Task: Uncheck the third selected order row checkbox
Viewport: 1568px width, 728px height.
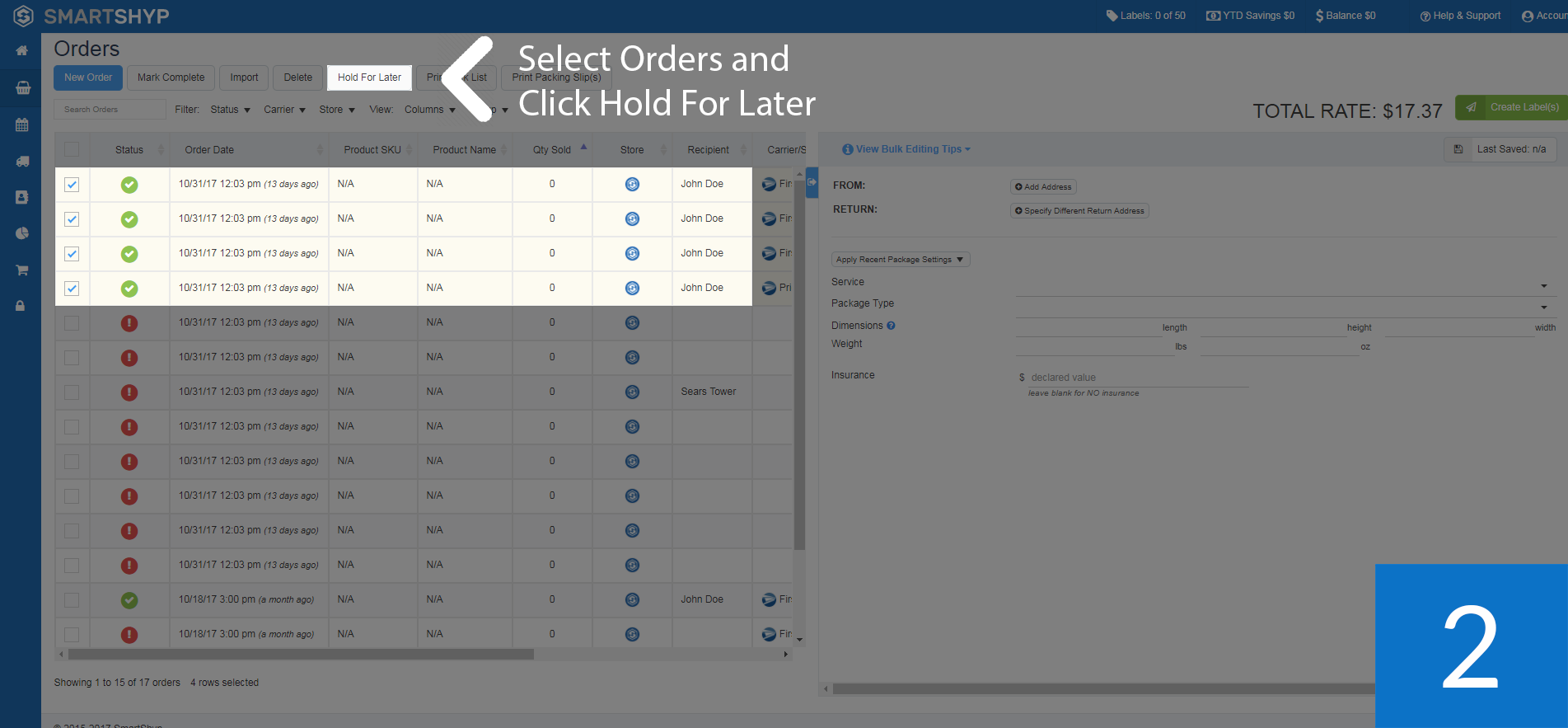Action: [72, 254]
